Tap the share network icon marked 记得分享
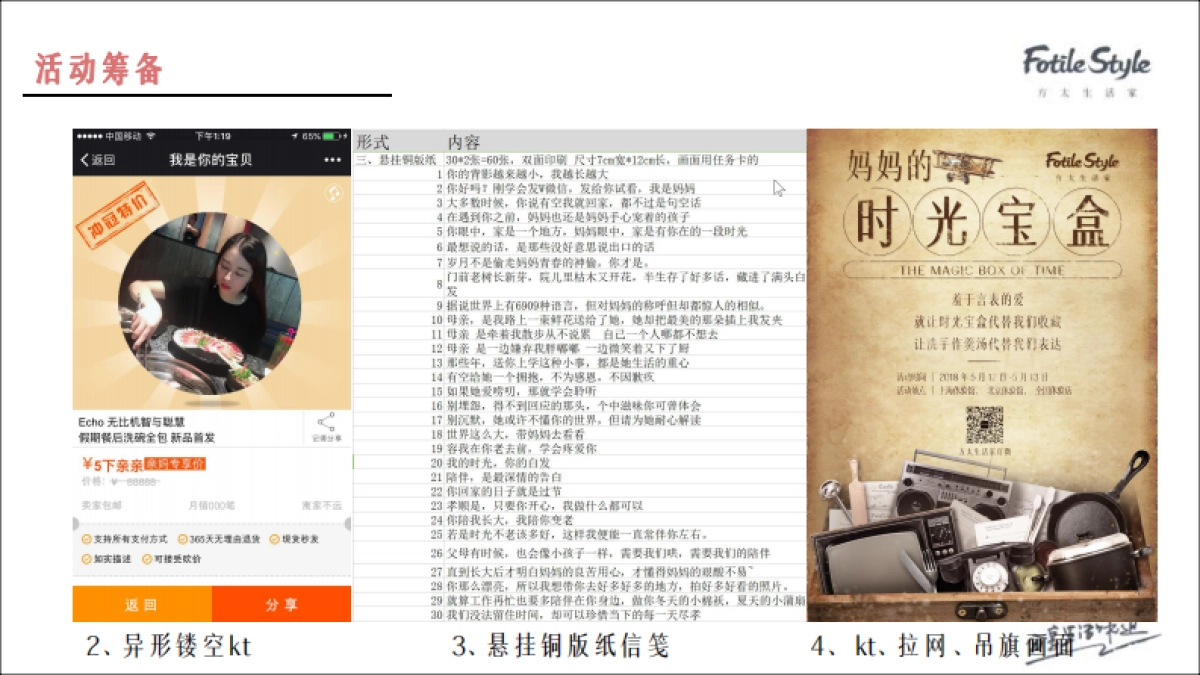This screenshot has height=675, width=1200. coord(326,425)
